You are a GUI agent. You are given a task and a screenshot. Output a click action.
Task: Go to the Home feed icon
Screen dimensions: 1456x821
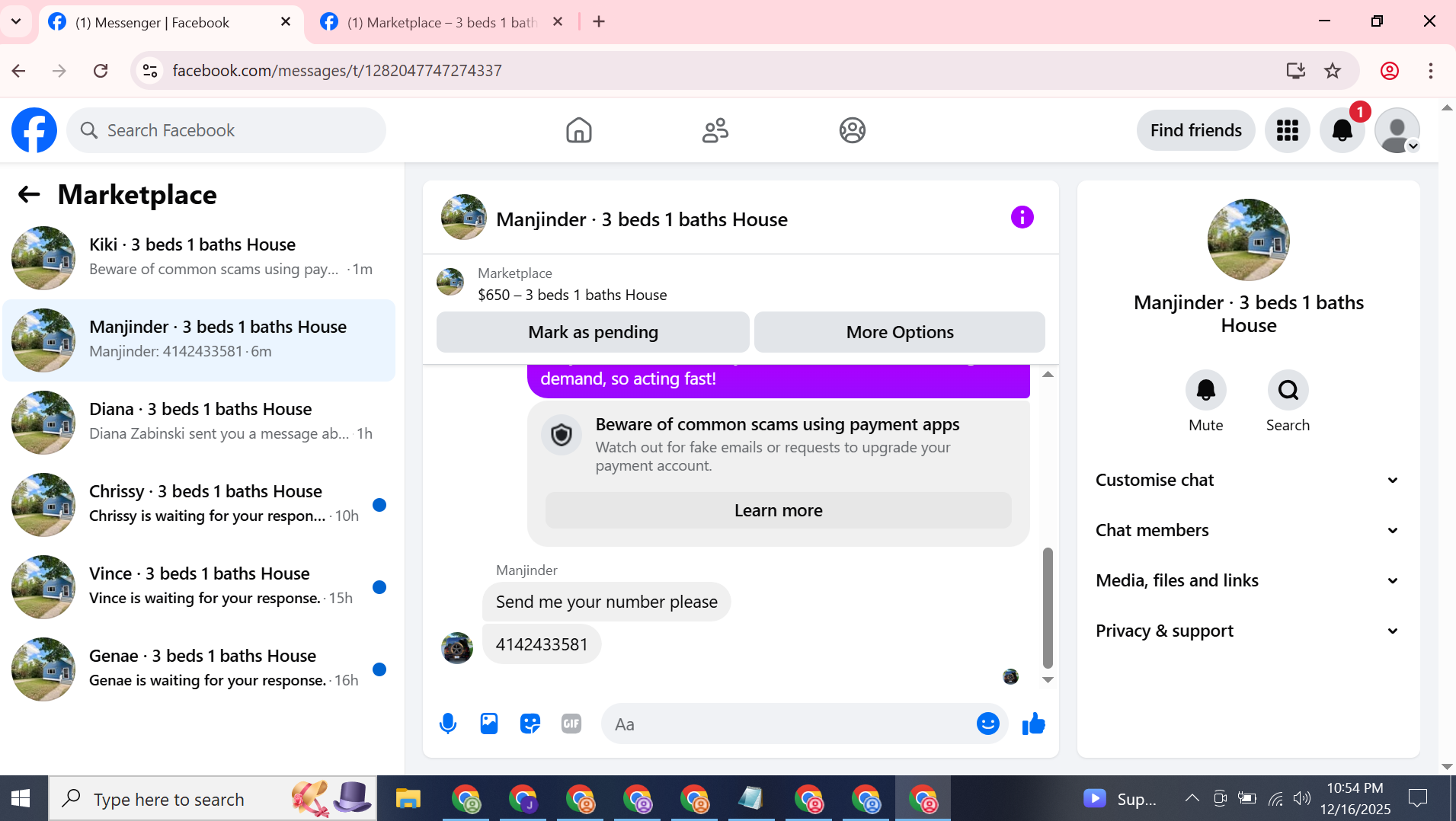coord(579,130)
